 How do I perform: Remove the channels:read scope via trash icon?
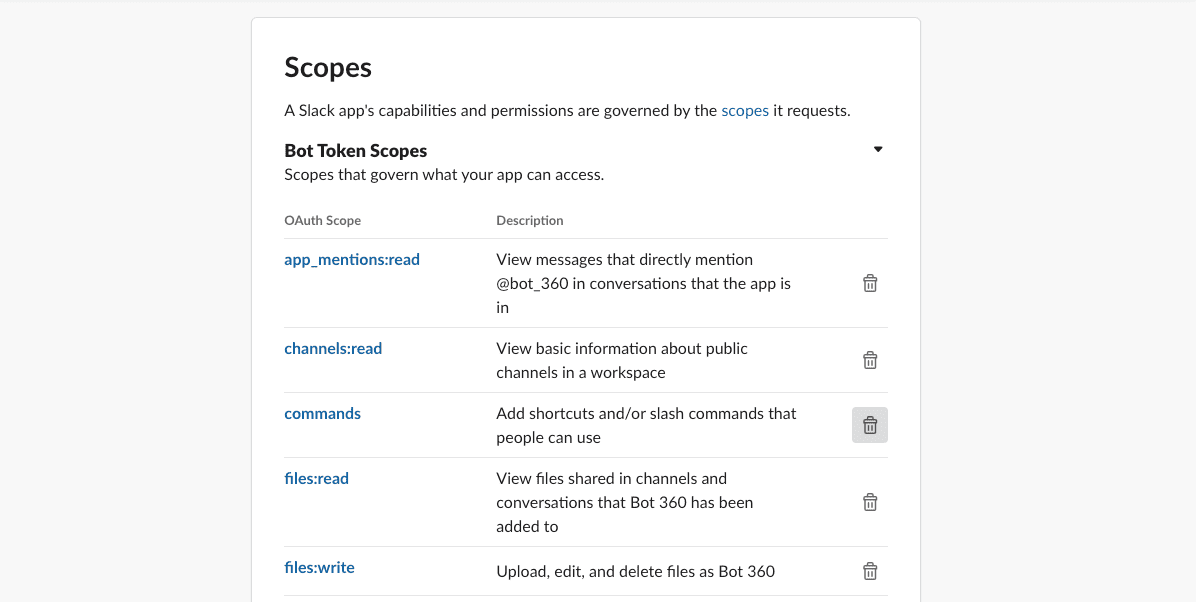[x=870, y=361]
